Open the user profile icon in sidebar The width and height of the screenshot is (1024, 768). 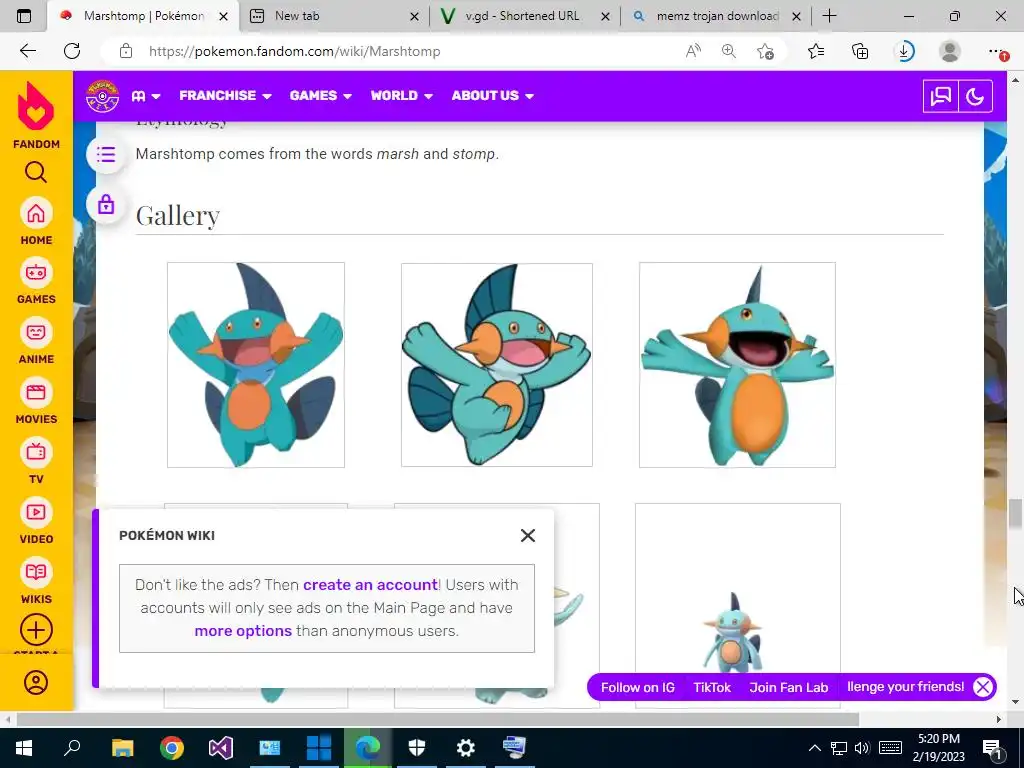click(36, 682)
